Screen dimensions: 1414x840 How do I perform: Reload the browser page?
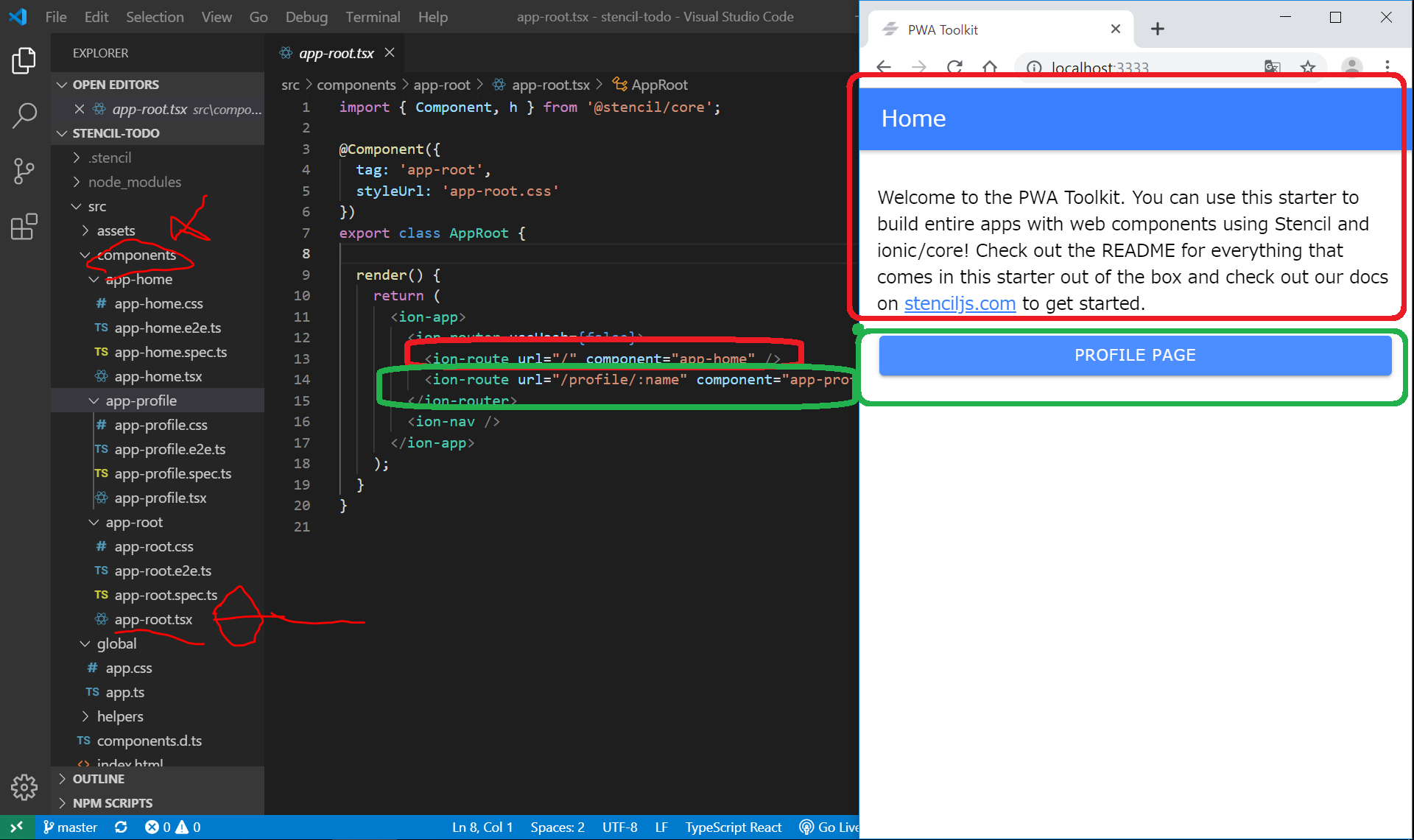954,68
